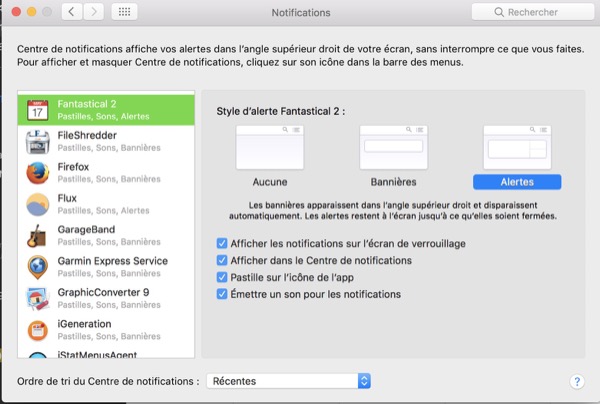600x404 pixels.
Task: Show all preferences grid button
Action: [x=123, y=12]
